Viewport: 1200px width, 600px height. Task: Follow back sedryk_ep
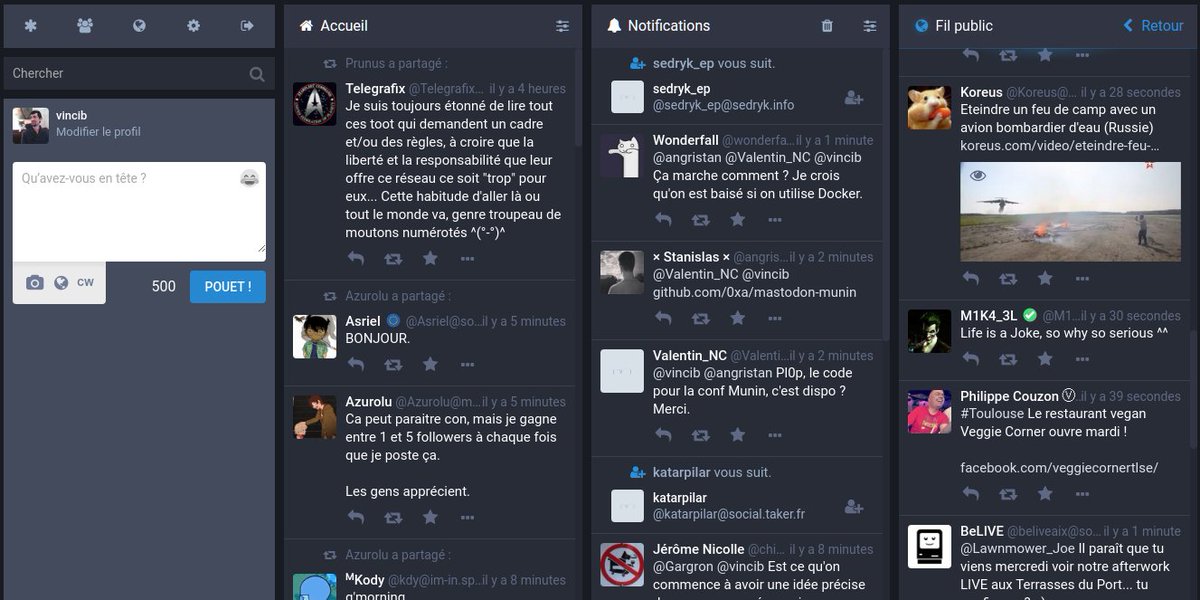point(854,97)
